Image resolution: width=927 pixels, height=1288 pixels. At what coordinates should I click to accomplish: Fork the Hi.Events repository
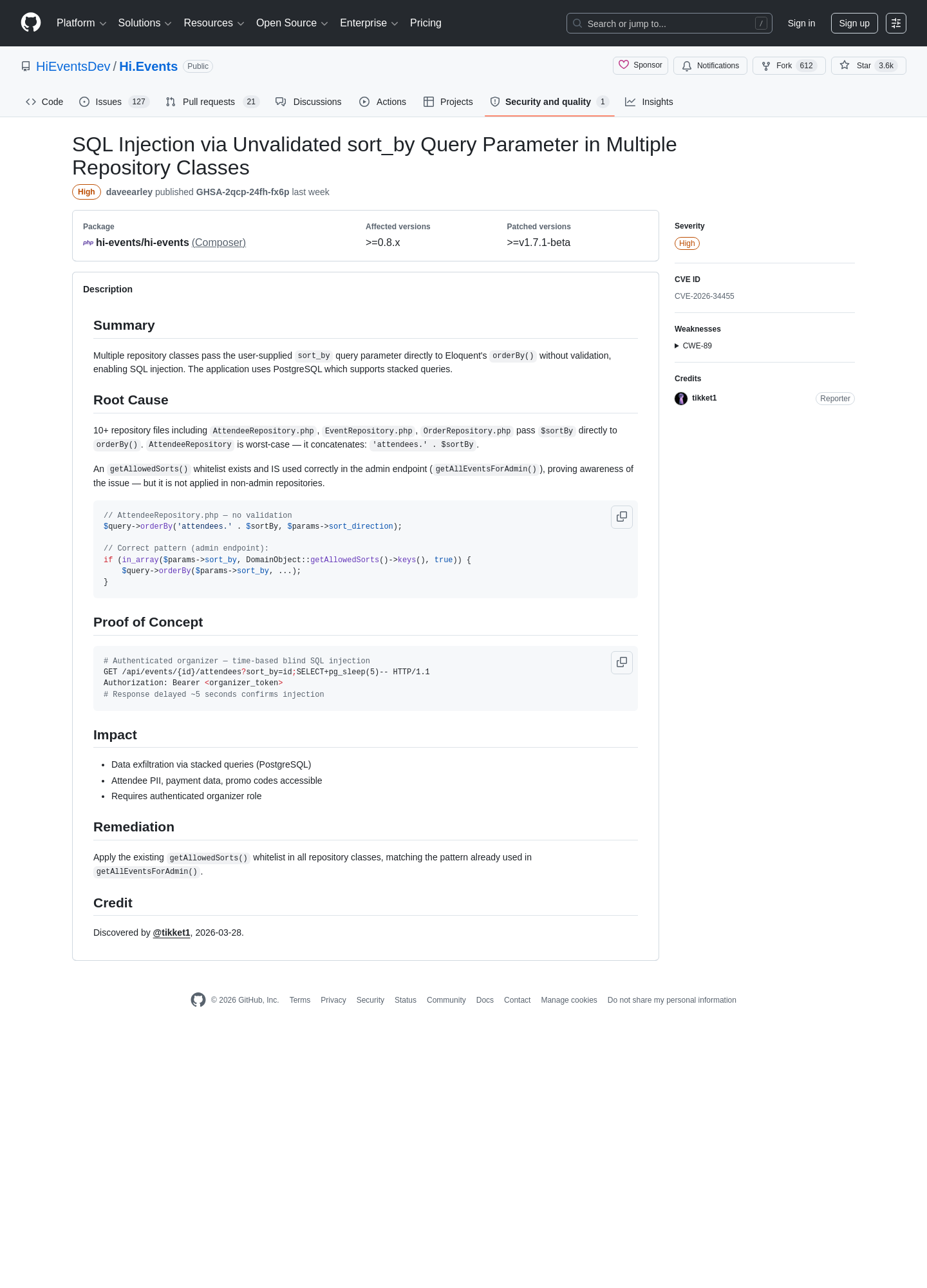(x=789, y=66)
